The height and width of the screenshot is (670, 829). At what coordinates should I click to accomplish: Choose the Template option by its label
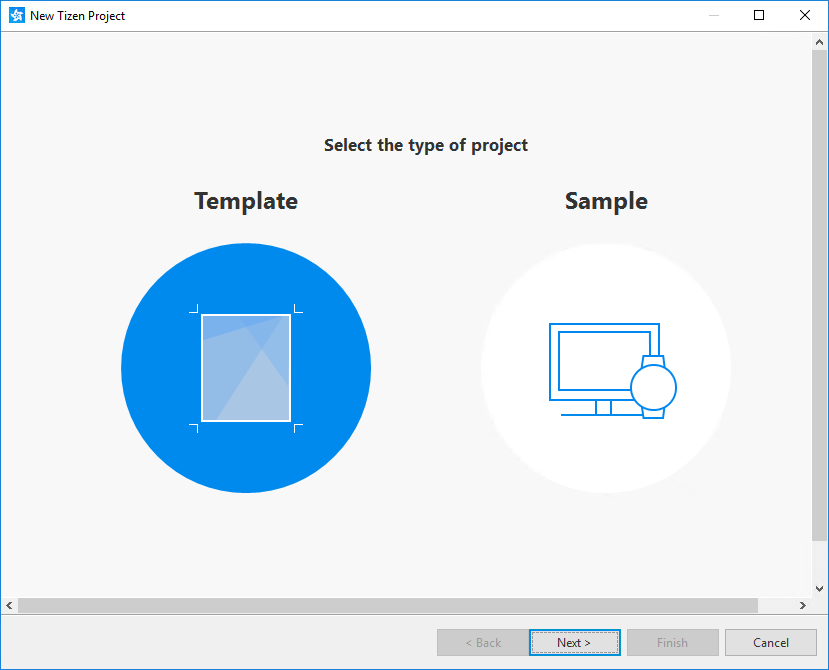click(245, 201)
